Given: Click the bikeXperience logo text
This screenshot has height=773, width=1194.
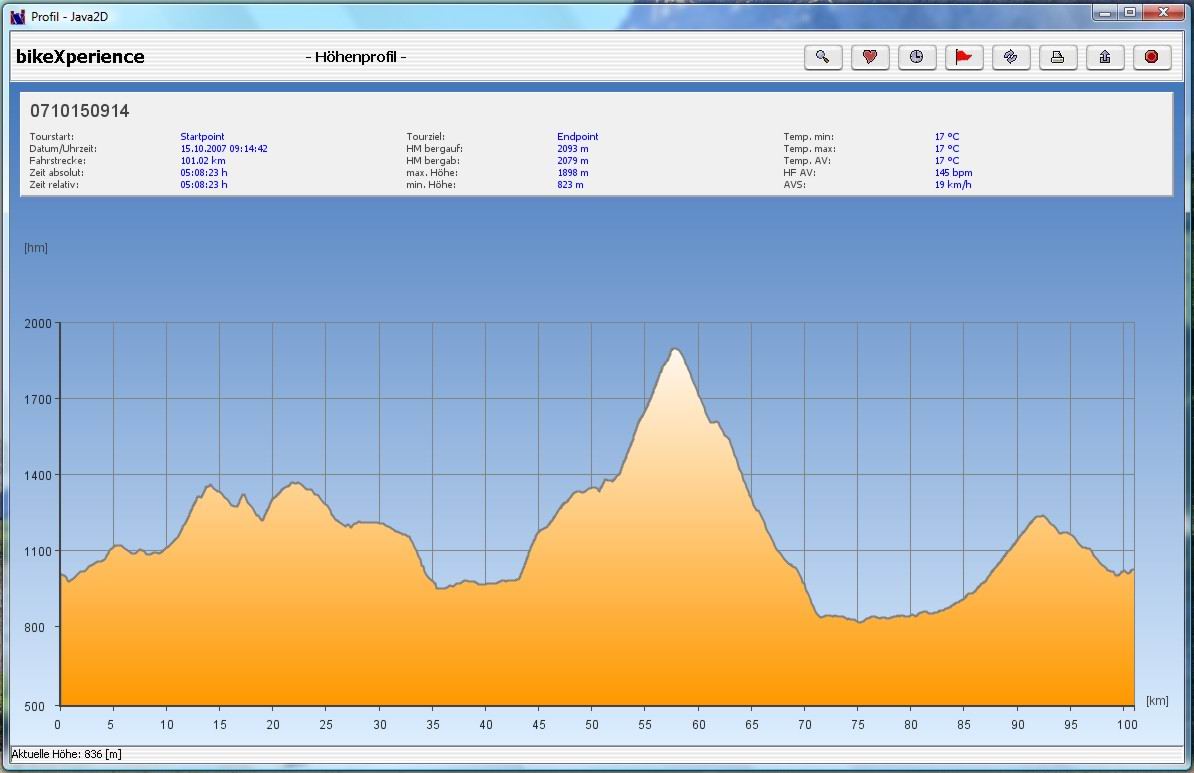Looking at the screenshot, I should [80, 57].
